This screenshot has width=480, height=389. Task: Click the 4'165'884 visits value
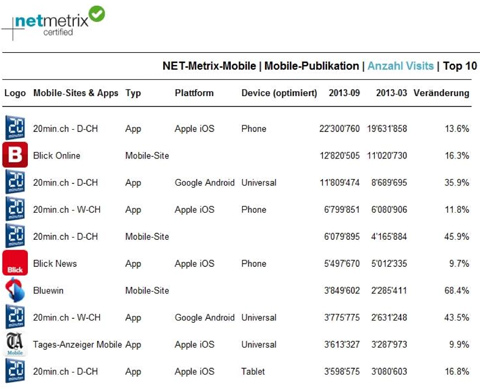389,237
